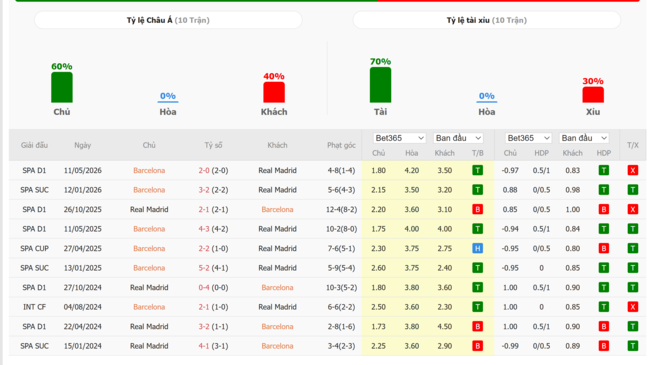Screen dimensions: 650x365
Task: Click red X T/X badge in 04/08/2024 row
Action: pyautogui.click(x=633, y=307)
